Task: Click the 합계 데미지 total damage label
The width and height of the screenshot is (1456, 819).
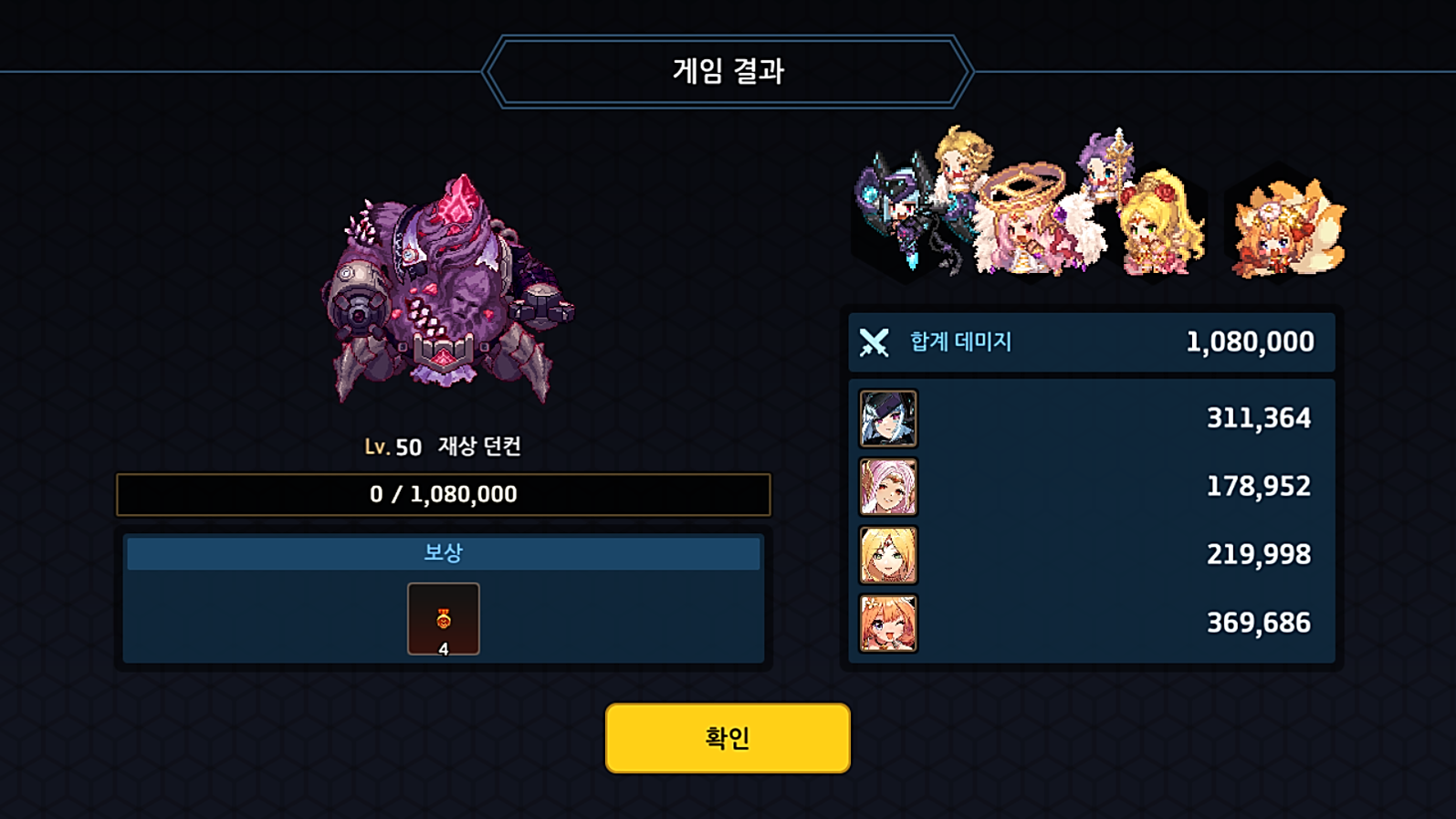Action: coord(960,342)
